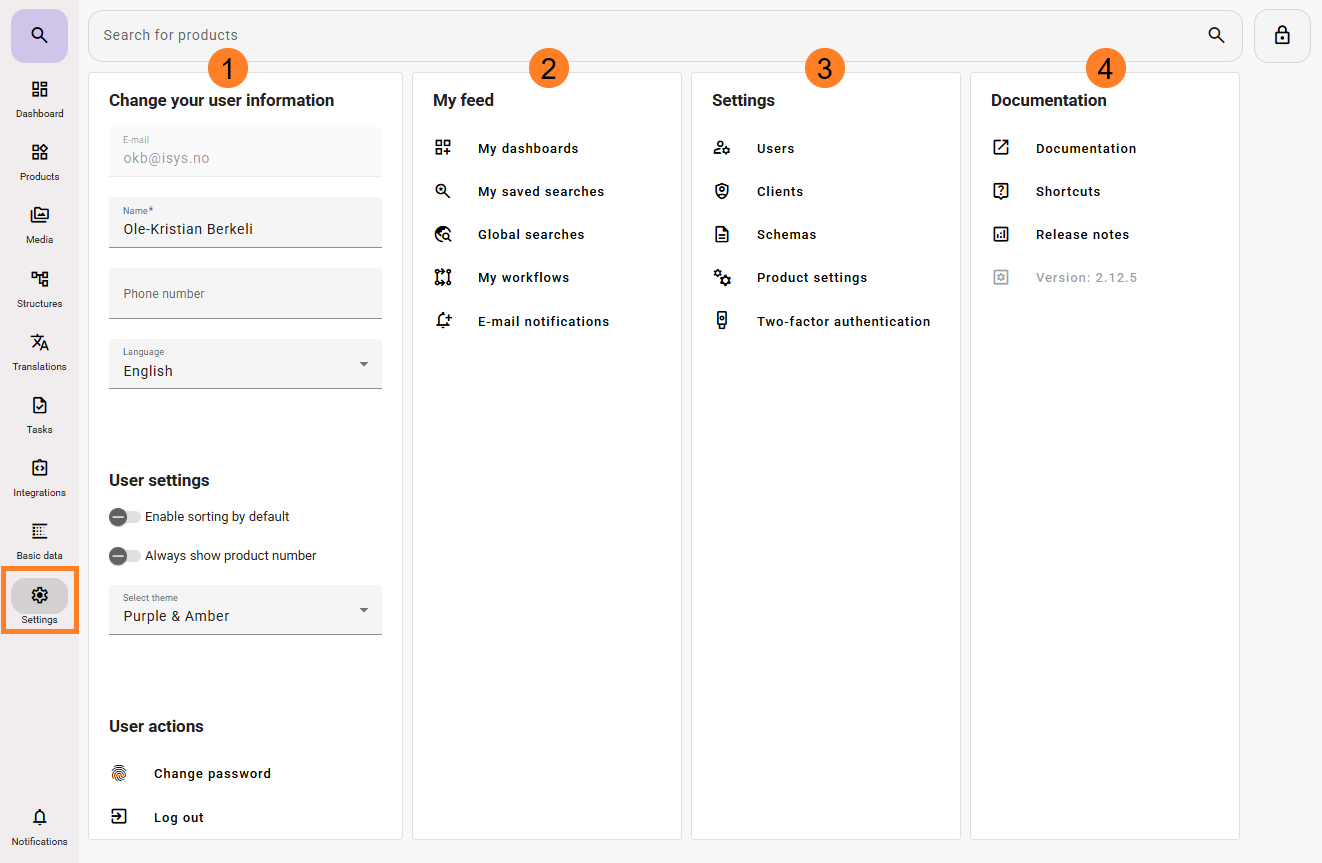Toggle Enable sorting by default
This screenshot has height=863, width=1322.
tap(125, 517)
